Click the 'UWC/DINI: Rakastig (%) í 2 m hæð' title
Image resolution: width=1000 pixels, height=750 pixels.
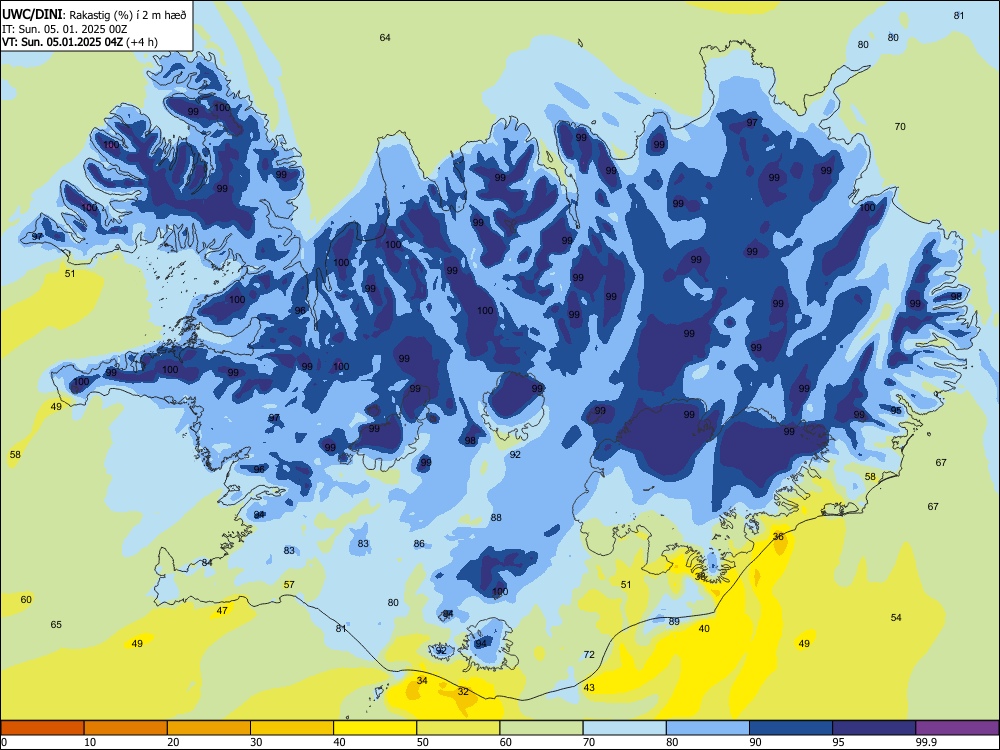pos(94,15)
